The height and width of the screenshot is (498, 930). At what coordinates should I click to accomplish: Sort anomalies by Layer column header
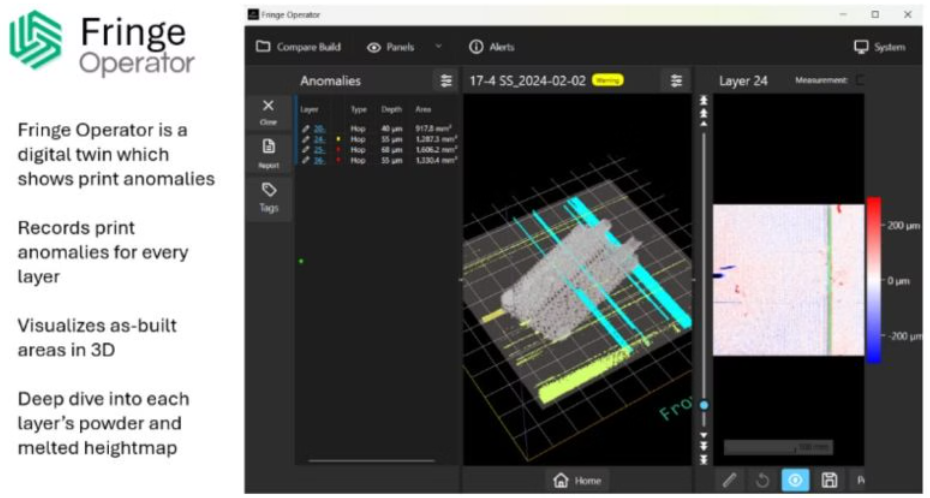tap(309, 110)
